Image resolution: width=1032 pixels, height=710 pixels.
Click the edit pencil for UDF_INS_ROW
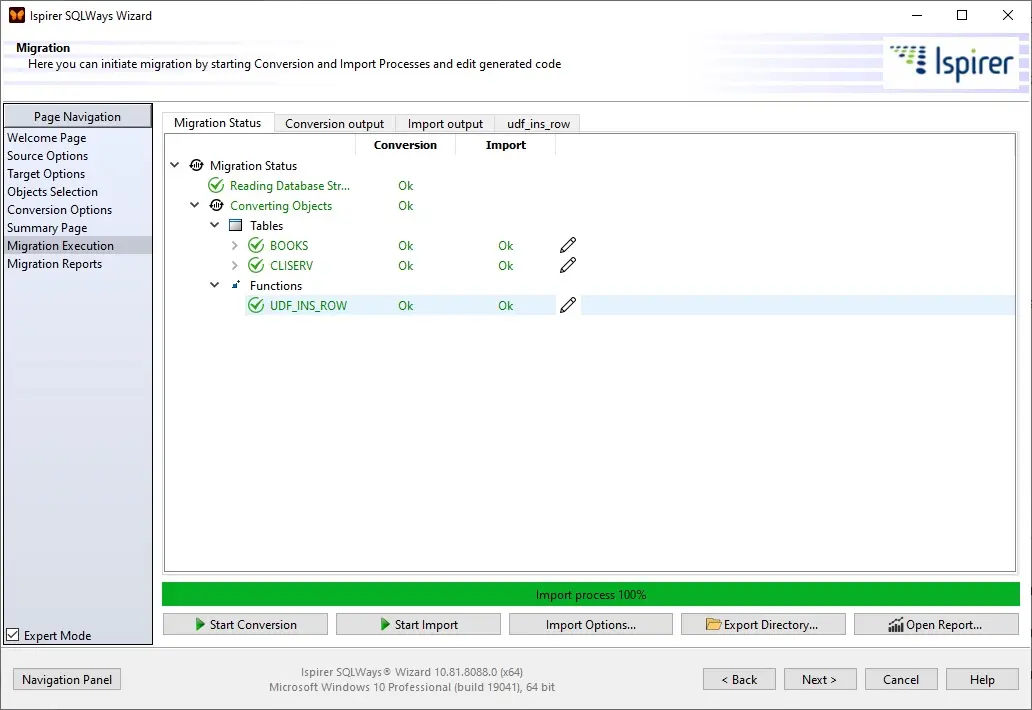click(567, 305)
